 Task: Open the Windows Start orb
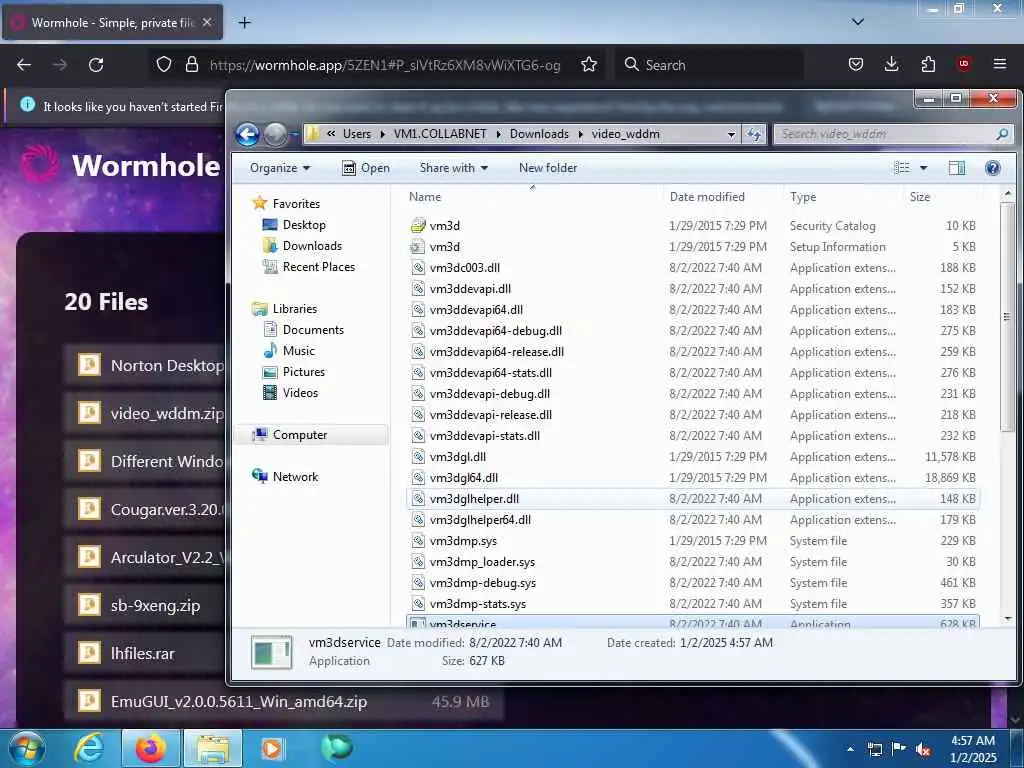(27, 748)
